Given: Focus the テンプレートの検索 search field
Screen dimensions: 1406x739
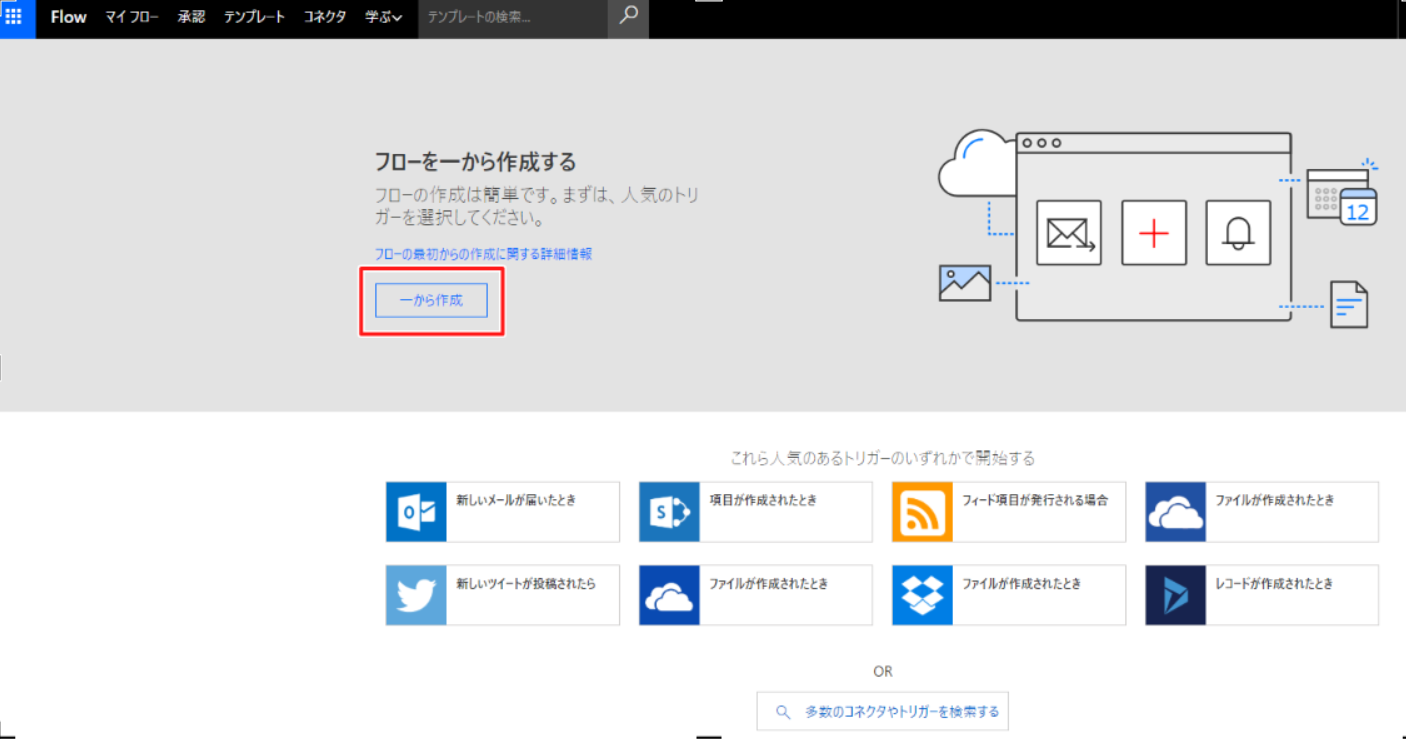Looking at the screenshot, I should pos(513,17).
